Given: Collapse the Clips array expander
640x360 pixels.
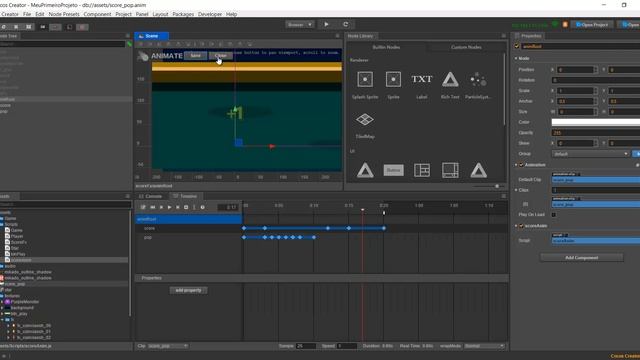Looking at the screenshot, I should tap(516, 190).
